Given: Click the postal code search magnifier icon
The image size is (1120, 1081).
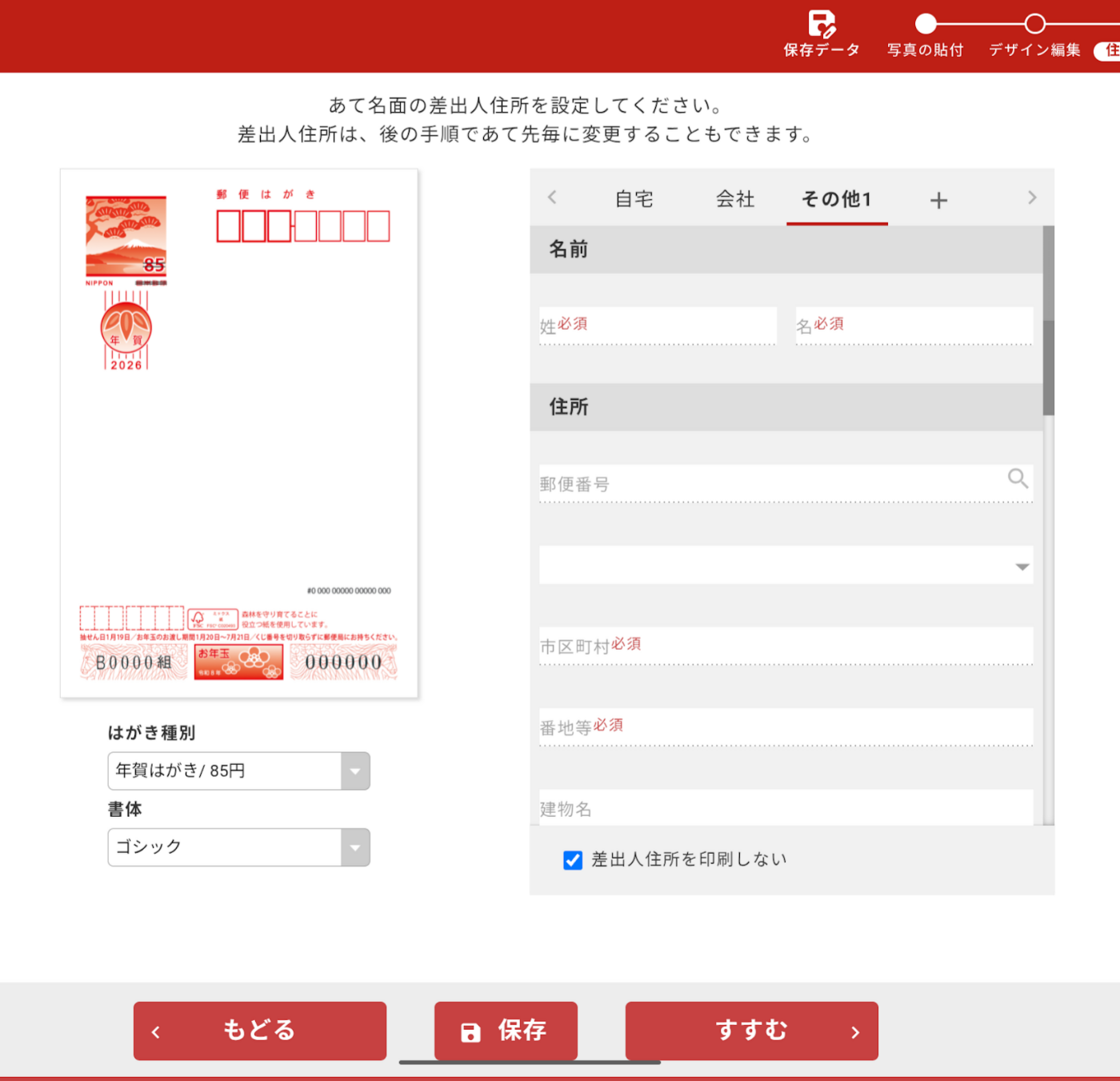Looking at the screenshot, I should (1017, 478).
